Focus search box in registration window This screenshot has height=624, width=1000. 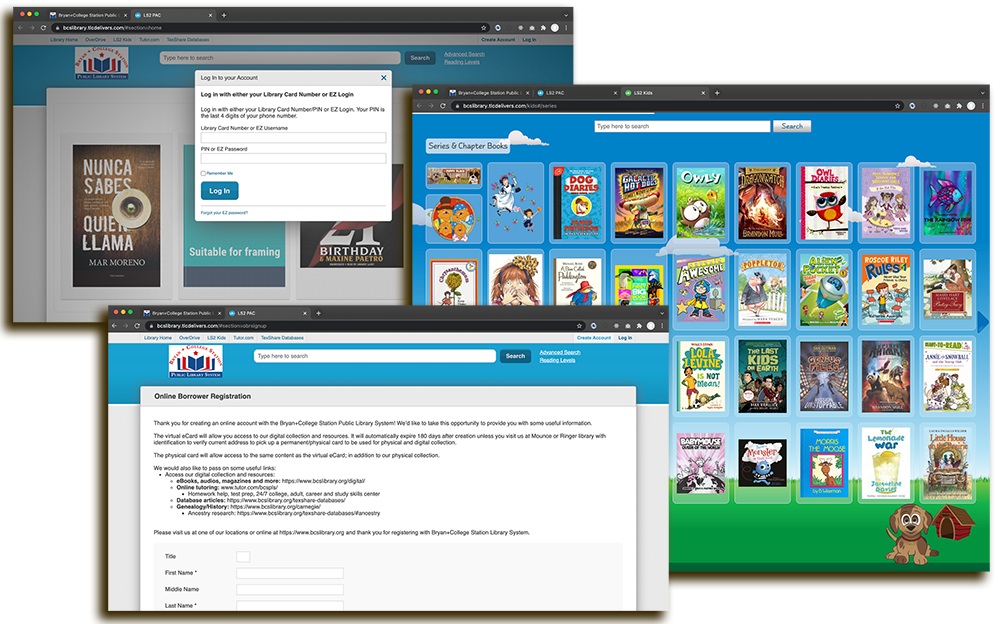coord(375,356)
